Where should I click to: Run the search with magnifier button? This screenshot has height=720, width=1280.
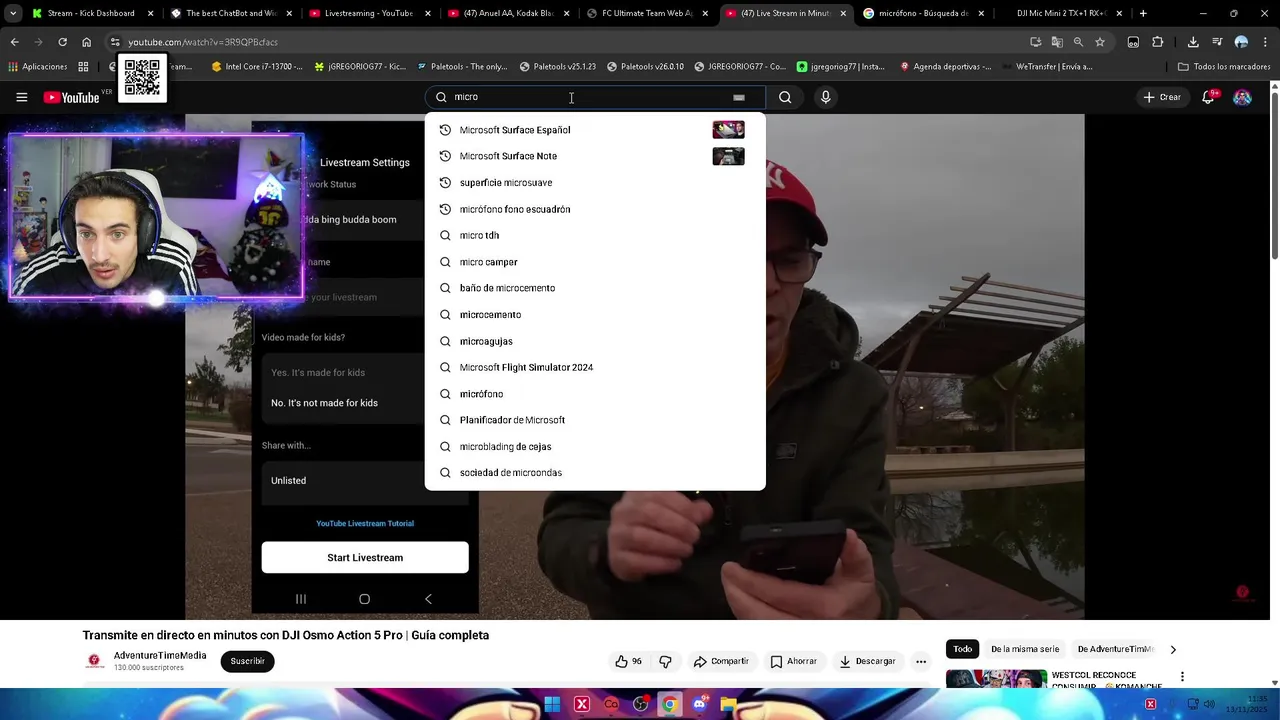(x=785, y=97)
